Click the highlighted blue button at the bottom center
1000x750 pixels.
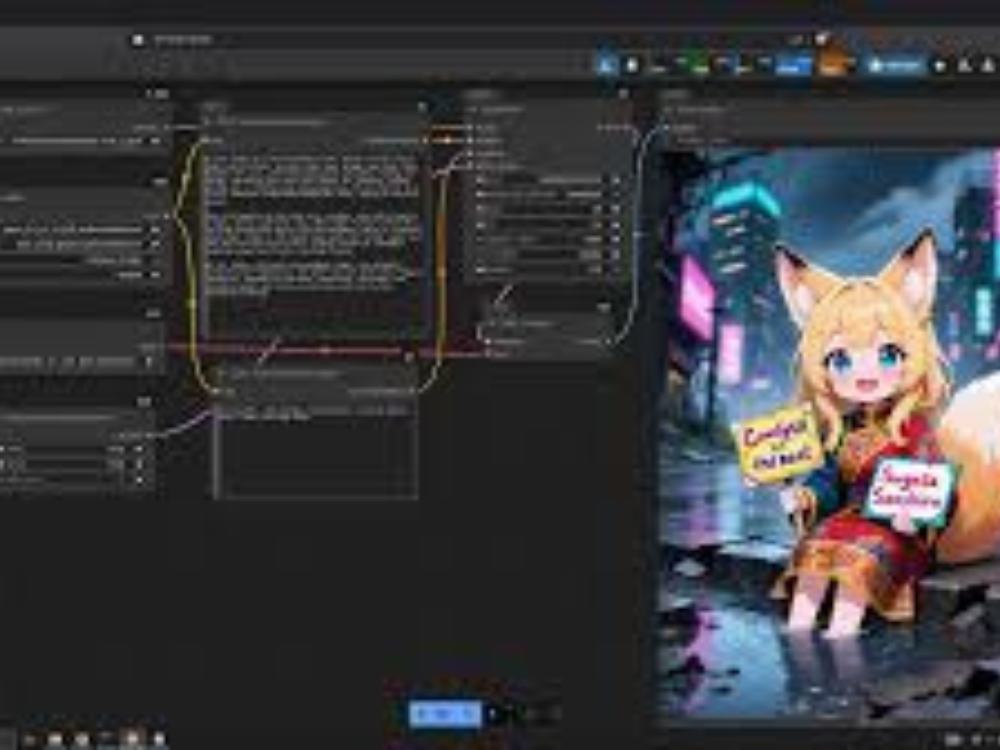445,714
